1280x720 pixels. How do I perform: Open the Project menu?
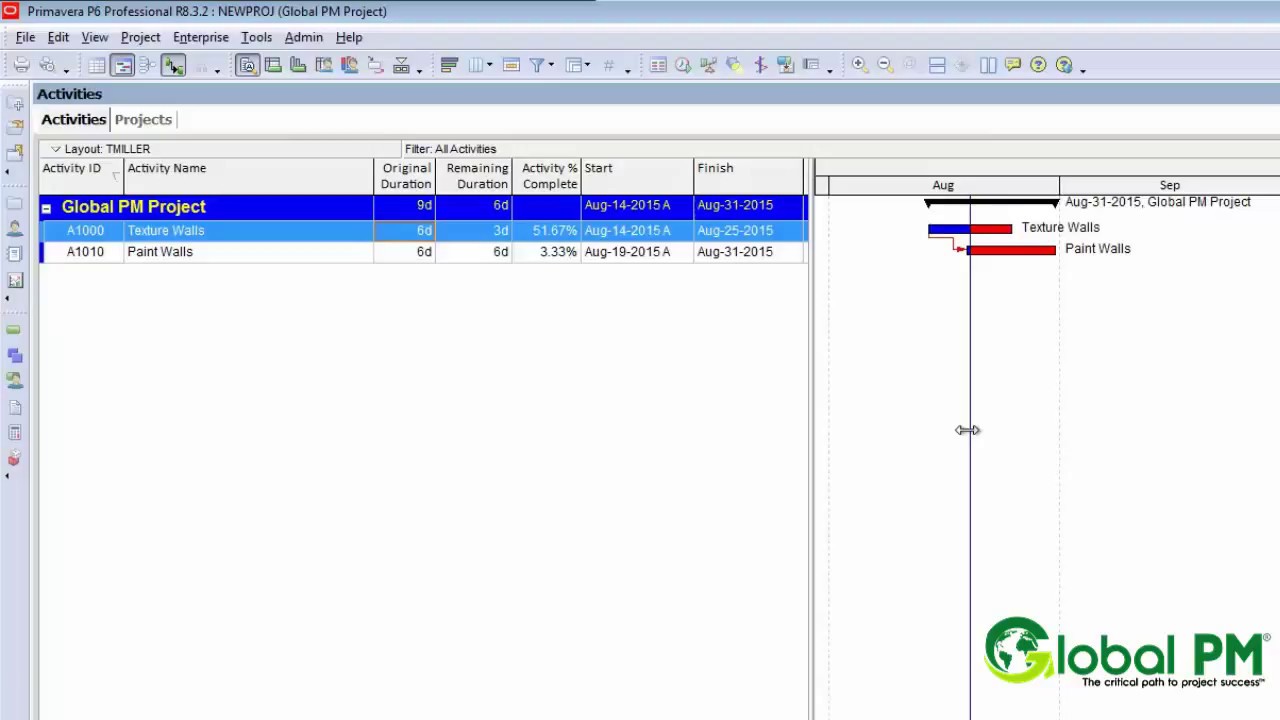point(140,37)
